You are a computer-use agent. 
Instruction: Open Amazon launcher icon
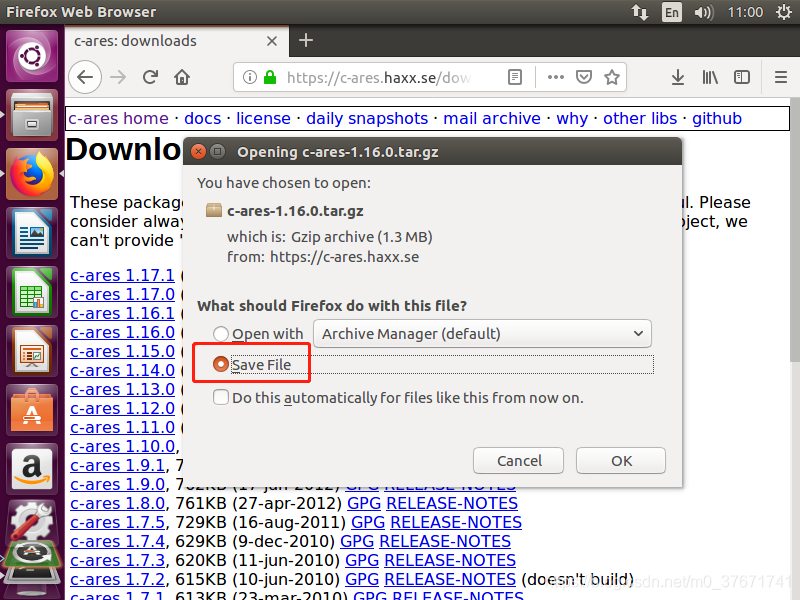click(32, 469)
